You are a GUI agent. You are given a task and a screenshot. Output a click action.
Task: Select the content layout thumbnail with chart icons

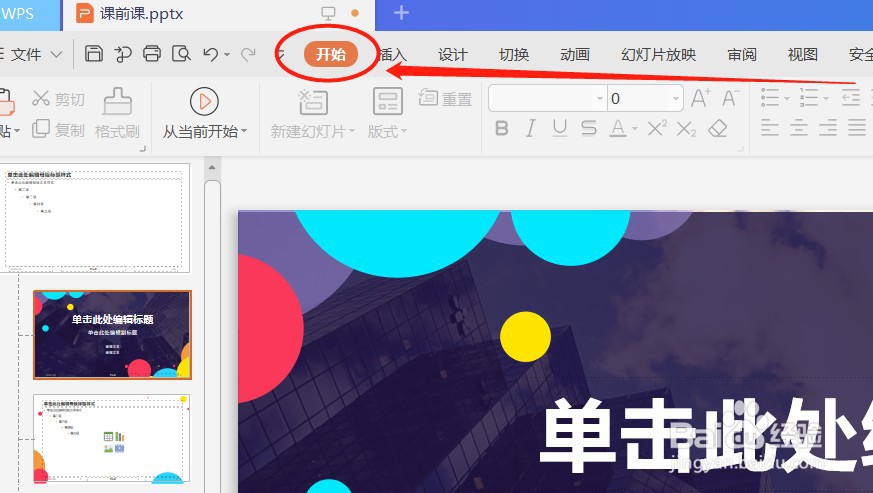(111, 438)
